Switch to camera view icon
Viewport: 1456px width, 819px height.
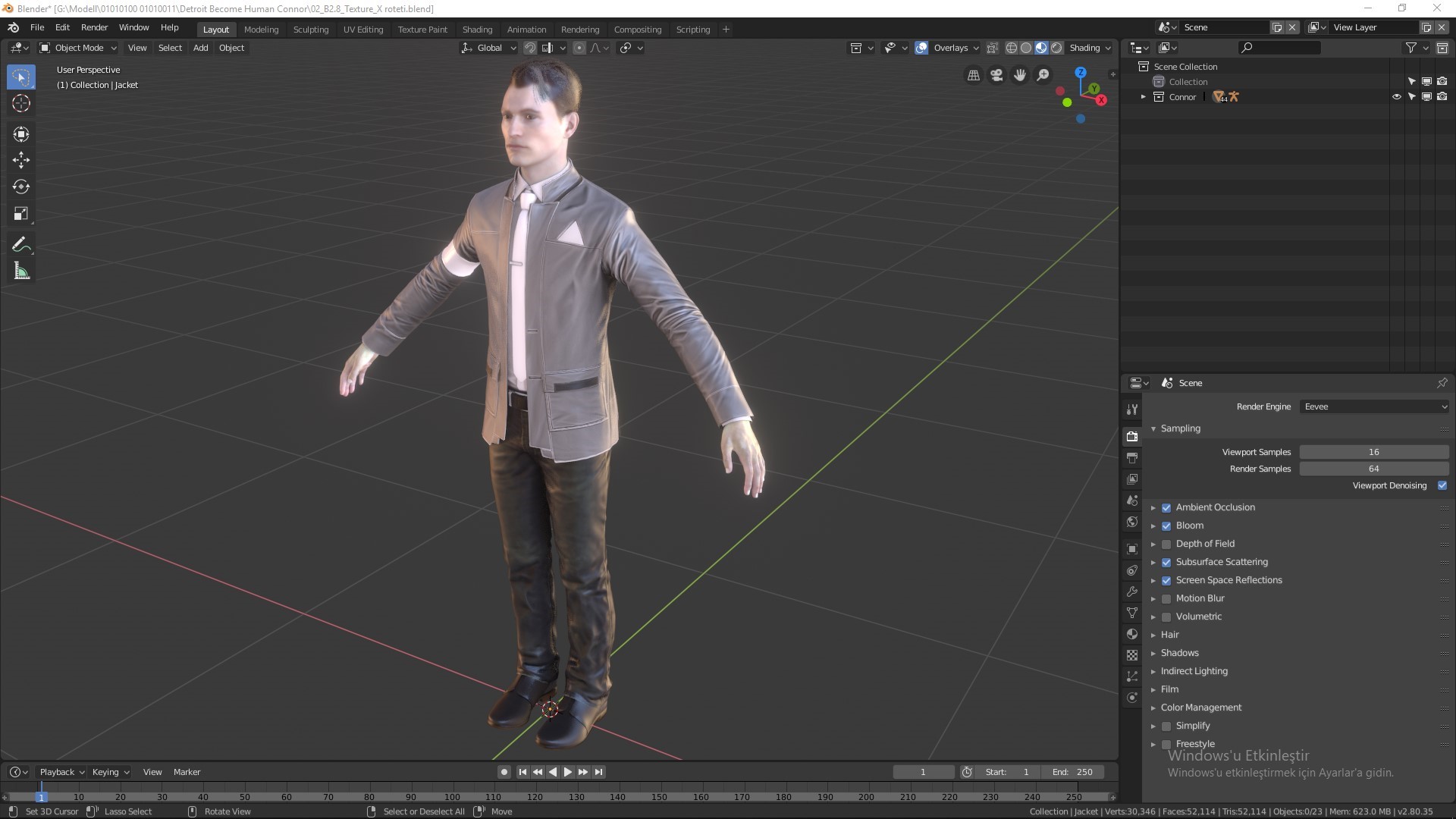click(x=996, y=75)
